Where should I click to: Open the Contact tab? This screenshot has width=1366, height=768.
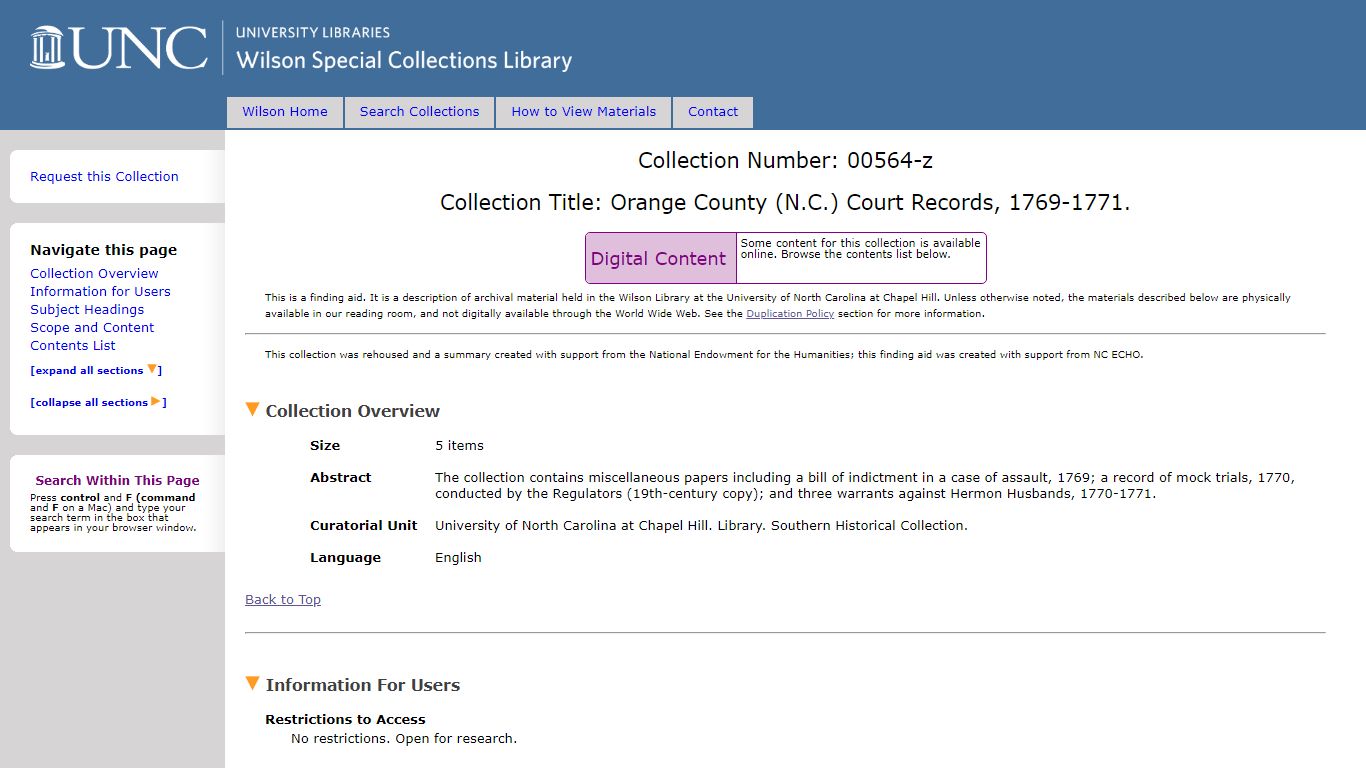click(713, 112)
